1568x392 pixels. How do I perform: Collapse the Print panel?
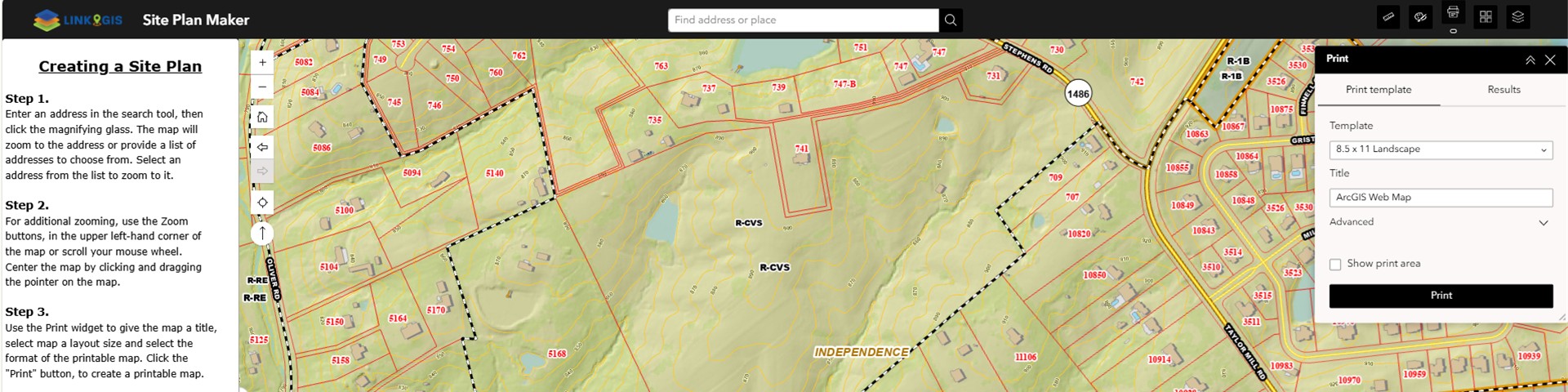click(1530, 60)
